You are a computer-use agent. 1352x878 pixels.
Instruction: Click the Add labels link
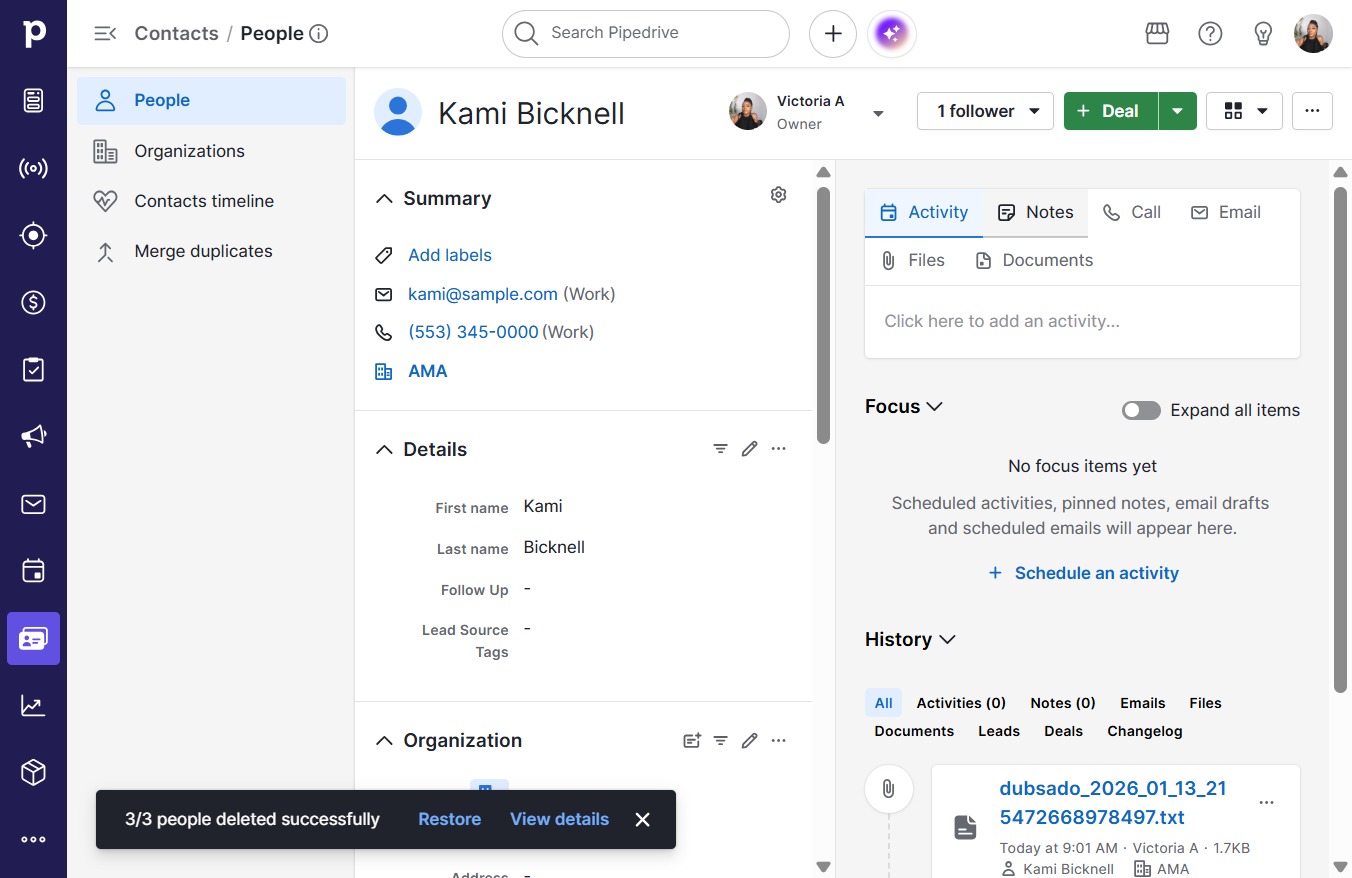[x=450, y=255]
